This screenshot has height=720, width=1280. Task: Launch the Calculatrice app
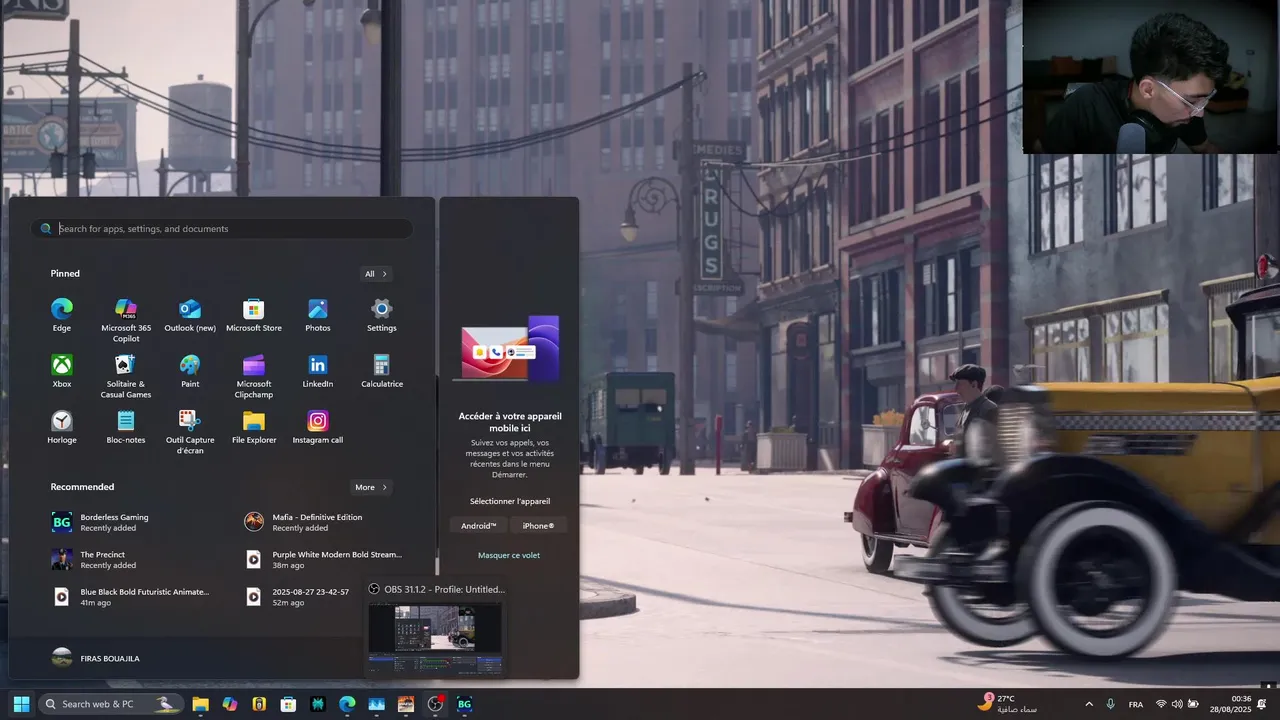pyautogui.click(x=382, y=370)
